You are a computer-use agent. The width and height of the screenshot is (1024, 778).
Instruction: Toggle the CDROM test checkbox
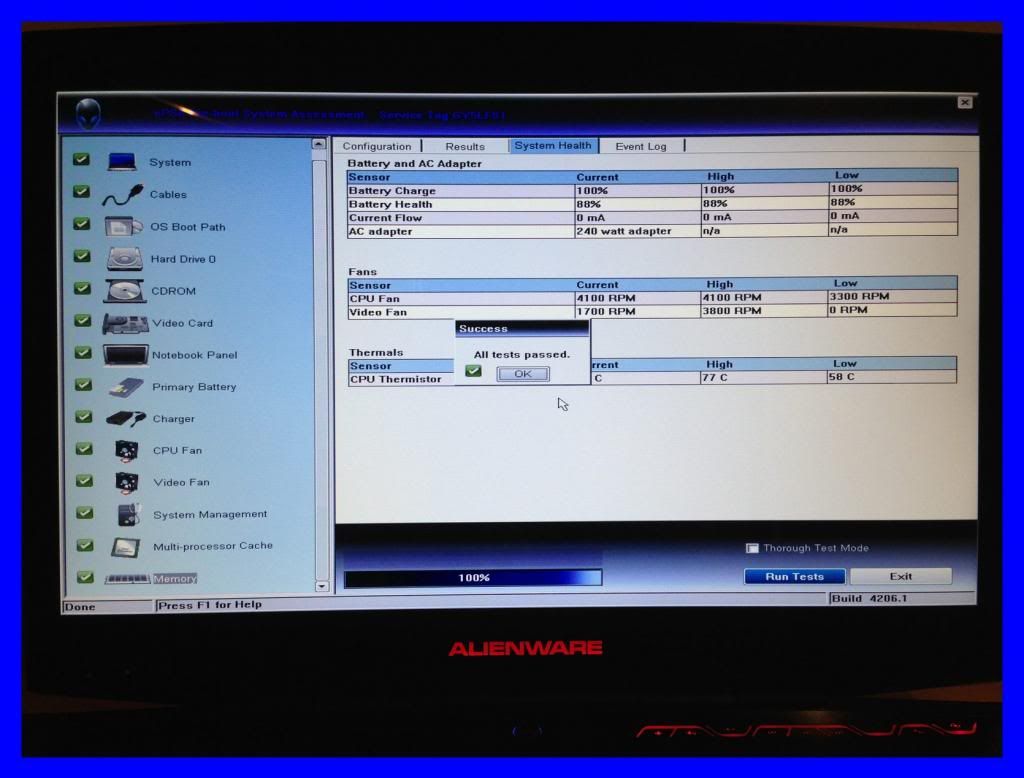pos(82,287)
